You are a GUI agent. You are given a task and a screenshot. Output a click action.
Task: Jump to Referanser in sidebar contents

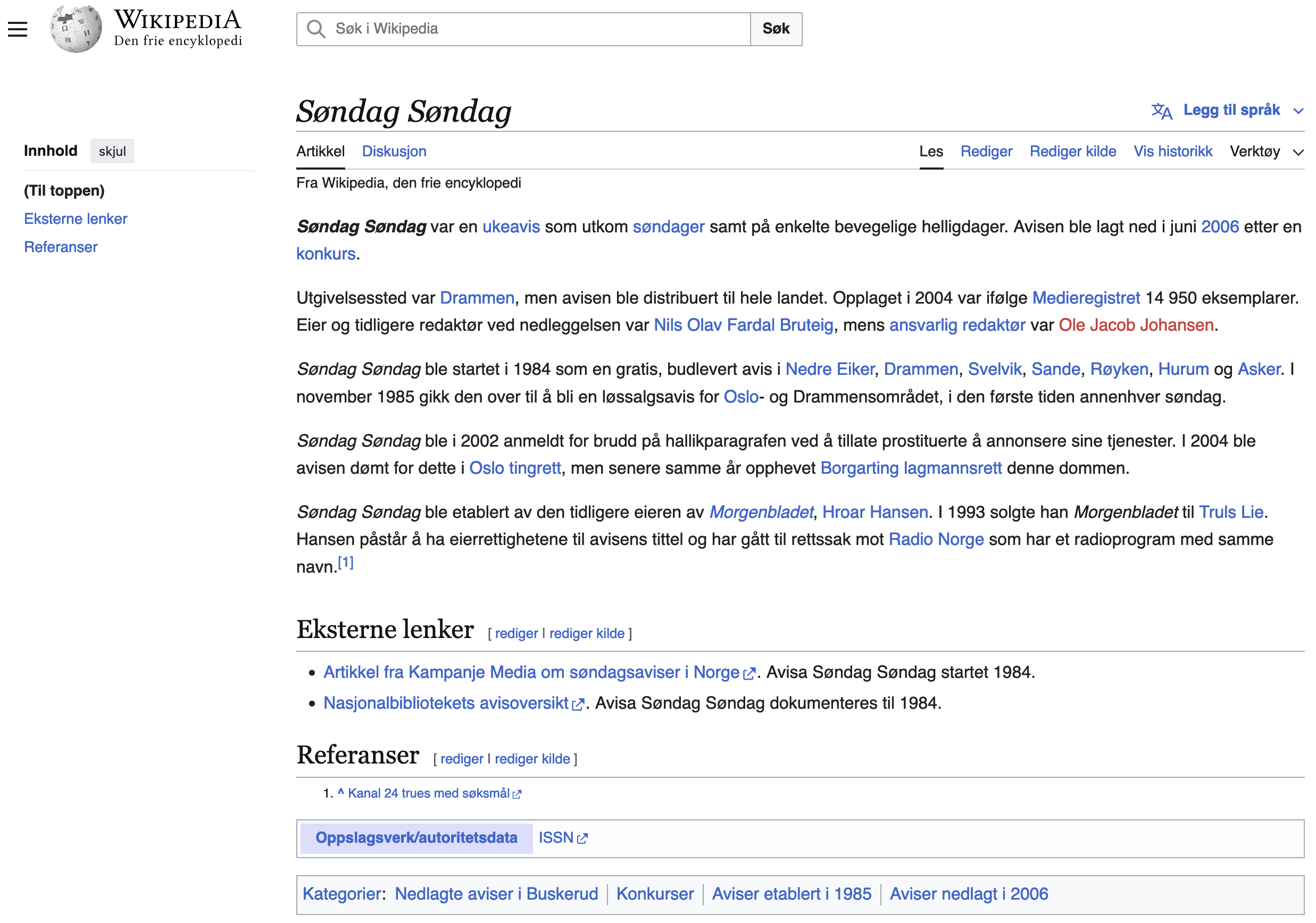[61, 247]
